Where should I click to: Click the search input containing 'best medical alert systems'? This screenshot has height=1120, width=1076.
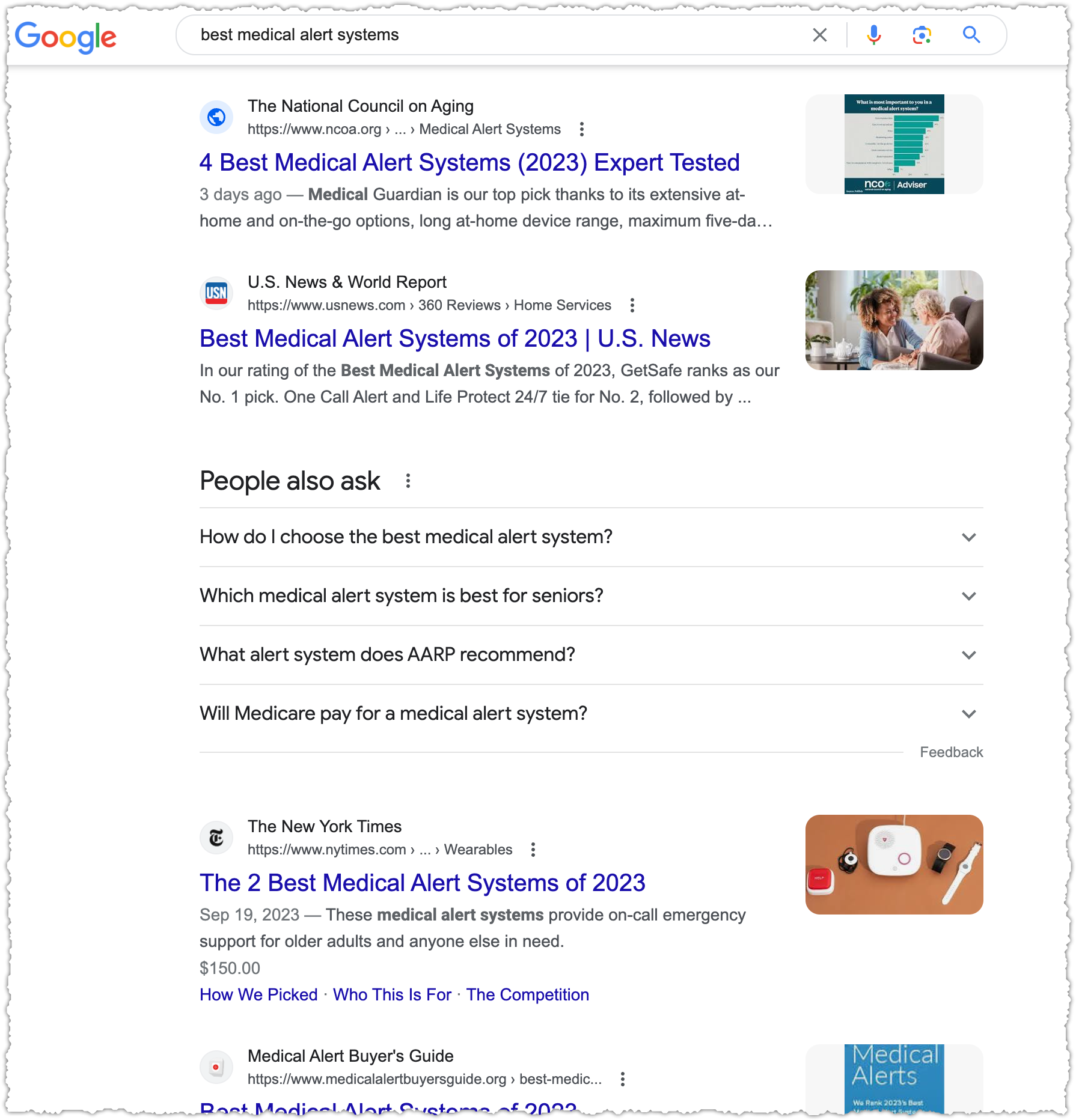tap(499, 35)
